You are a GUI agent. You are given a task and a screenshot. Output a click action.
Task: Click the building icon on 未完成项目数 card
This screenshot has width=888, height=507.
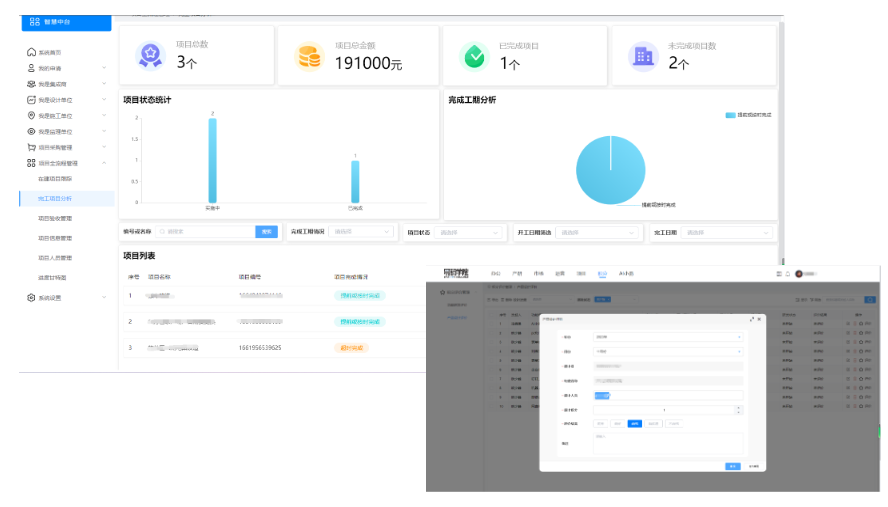[643, 57]
